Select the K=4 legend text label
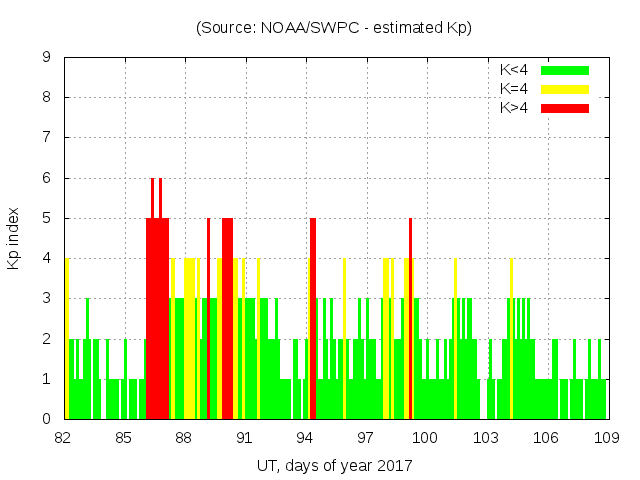The width and height of the screenshot is (640, 480). pyautogui.click(x=516, y=89)
